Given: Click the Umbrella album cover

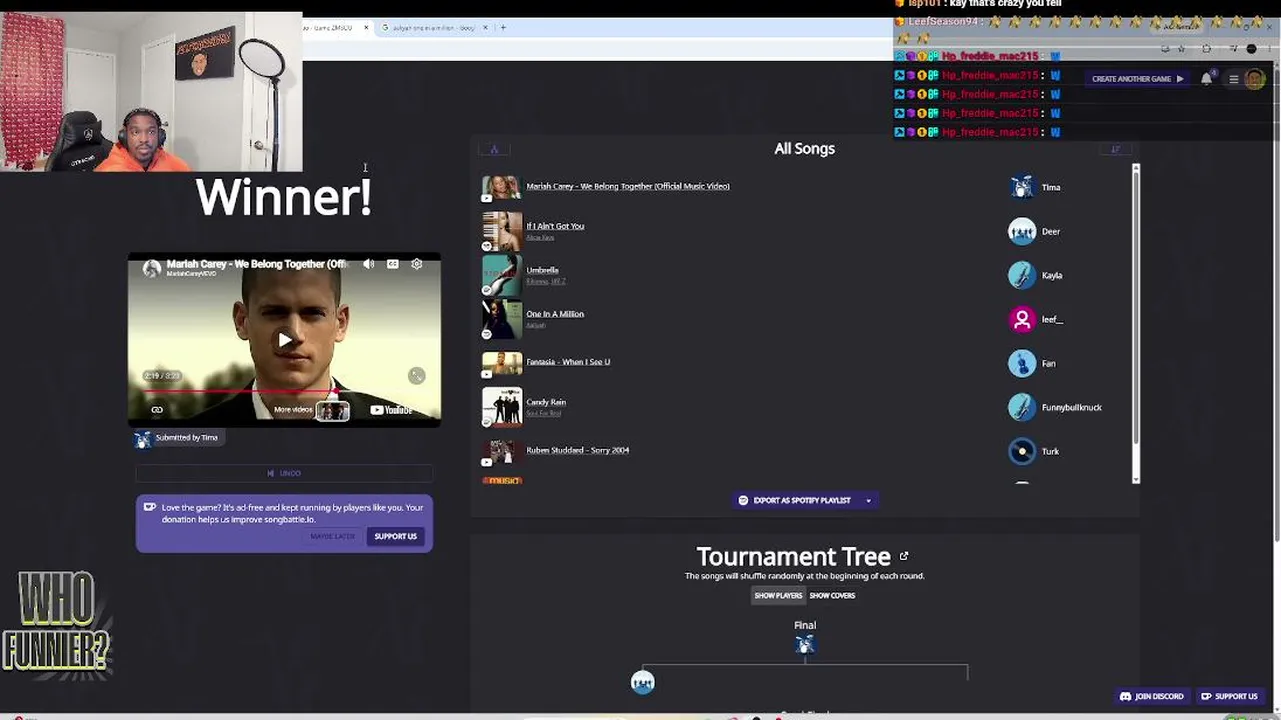Looking at the screenshot, I should point(502,275).
